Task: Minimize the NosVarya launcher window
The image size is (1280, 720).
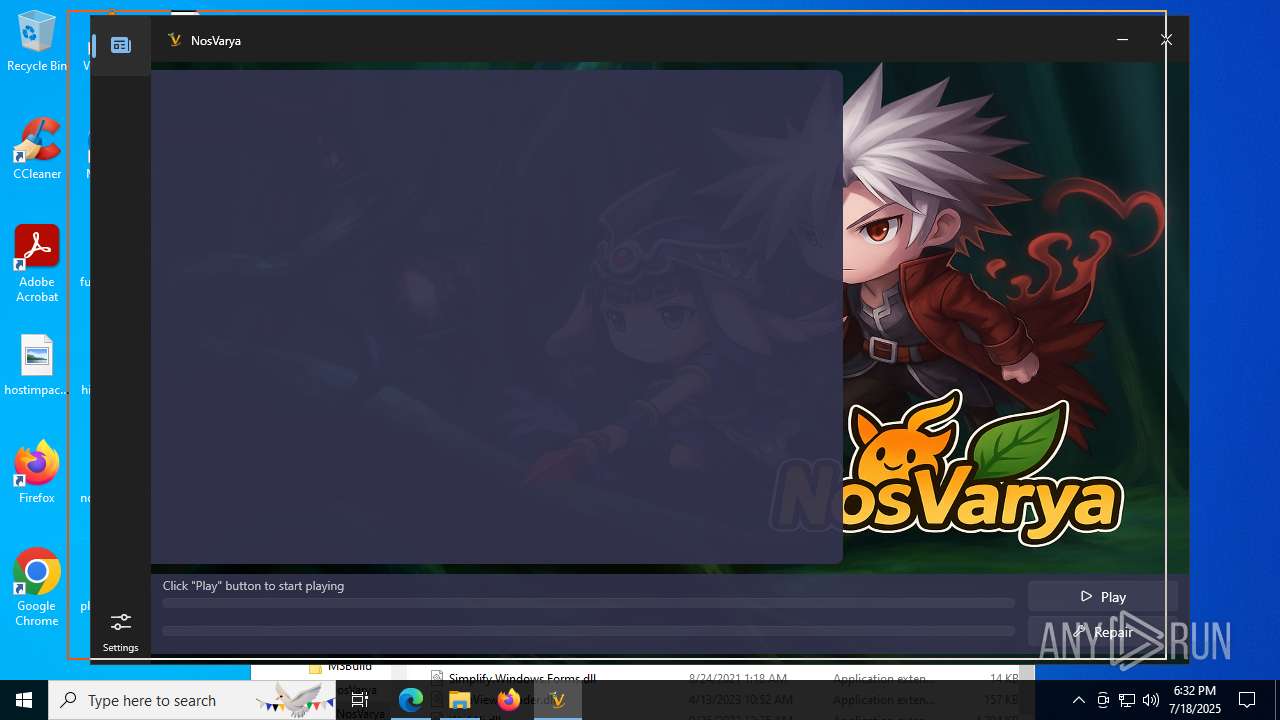Action: point(1122,40)
